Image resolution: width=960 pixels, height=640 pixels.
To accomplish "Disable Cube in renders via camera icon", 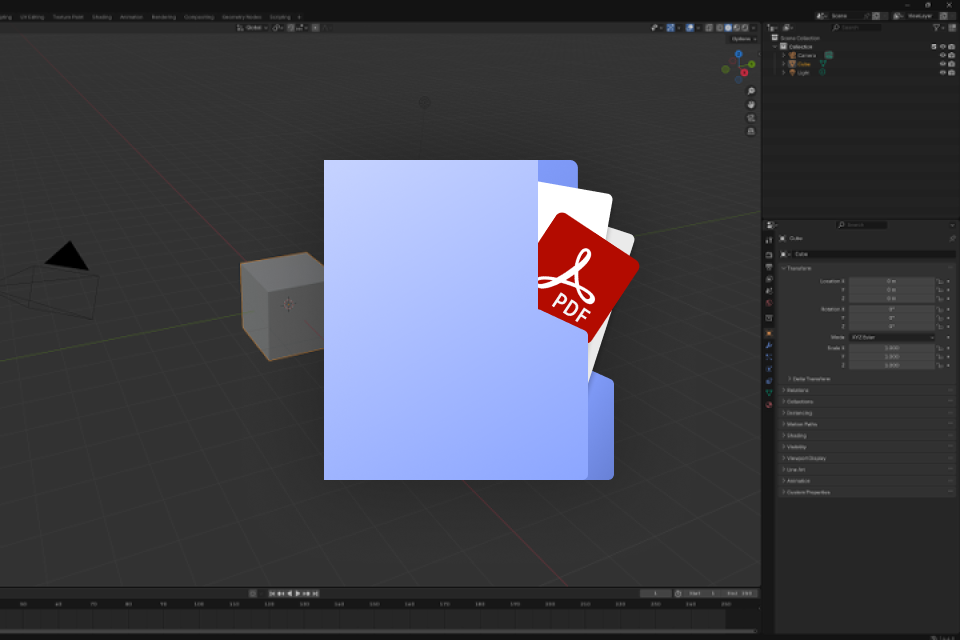I will point(951,64).
